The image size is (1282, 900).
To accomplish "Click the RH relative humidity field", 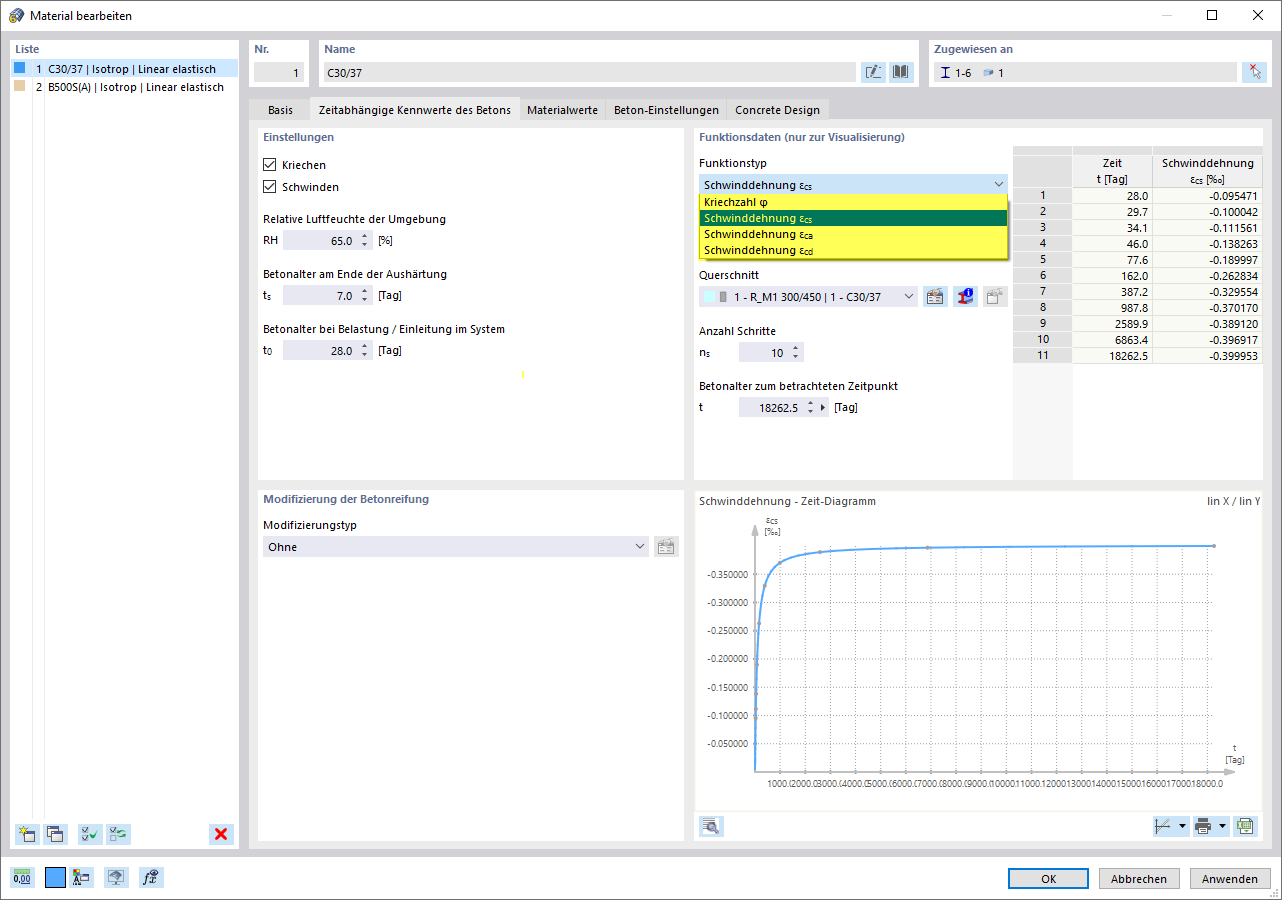I will 320,241.
